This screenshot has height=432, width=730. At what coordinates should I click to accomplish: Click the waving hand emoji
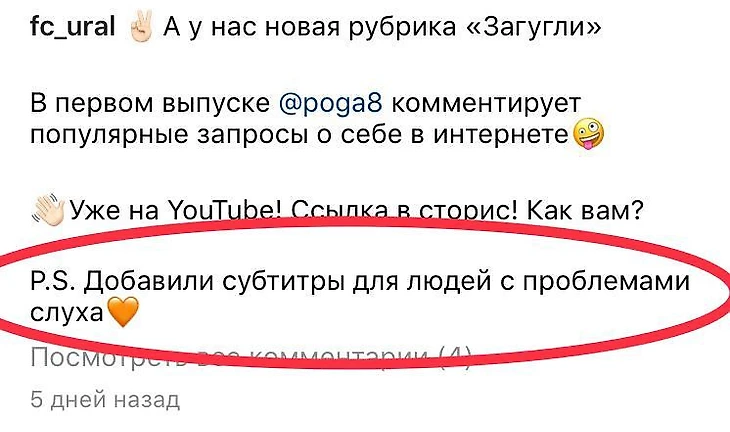pos(48,209)
